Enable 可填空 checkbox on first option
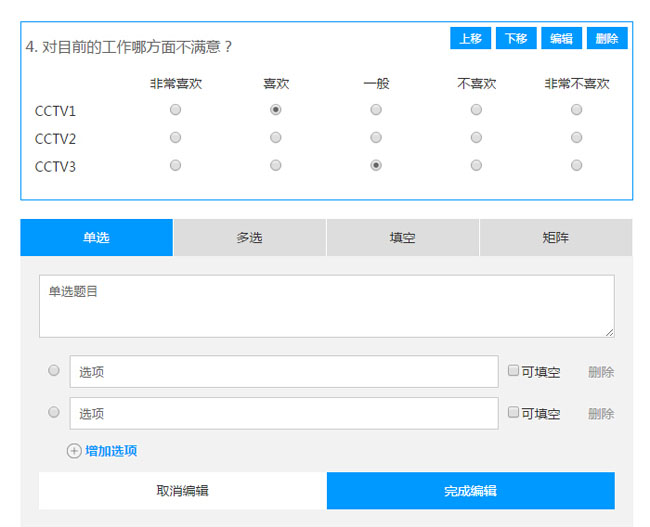 pos(514,371)
